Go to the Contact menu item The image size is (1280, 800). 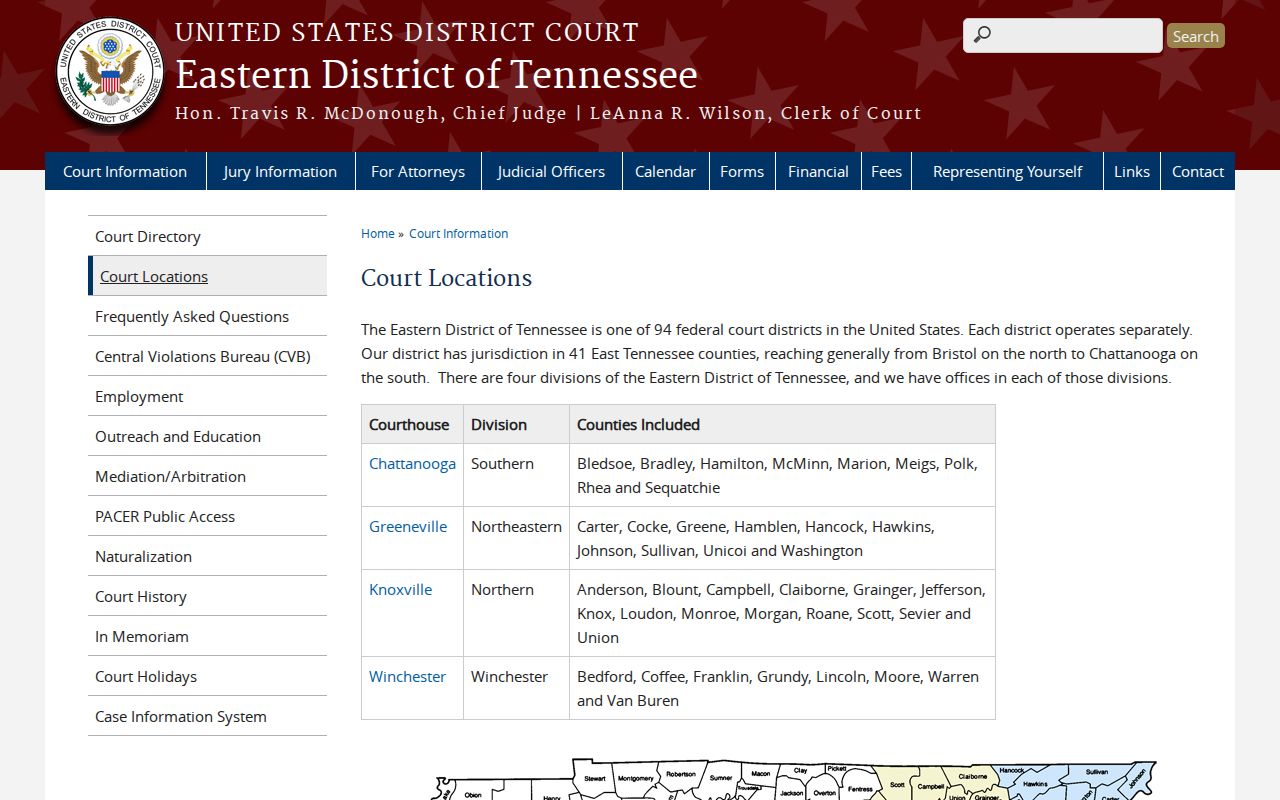[1198, 171]
